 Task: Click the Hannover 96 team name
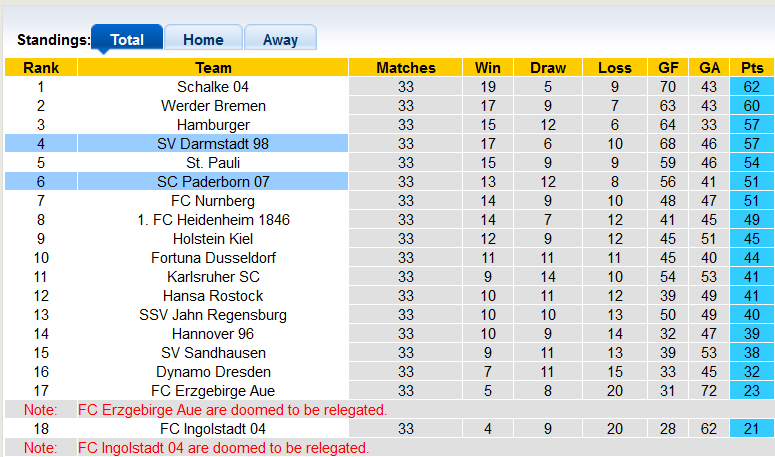pyautogui.click(x=213, y=334)
